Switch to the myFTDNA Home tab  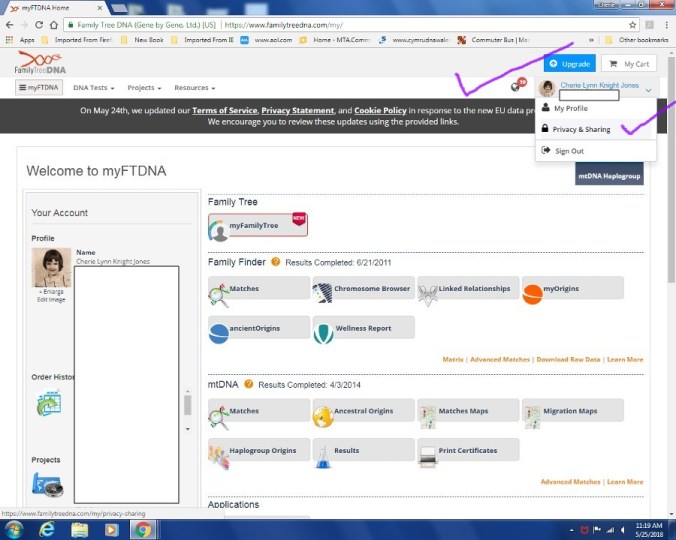[x=54, y=8]
